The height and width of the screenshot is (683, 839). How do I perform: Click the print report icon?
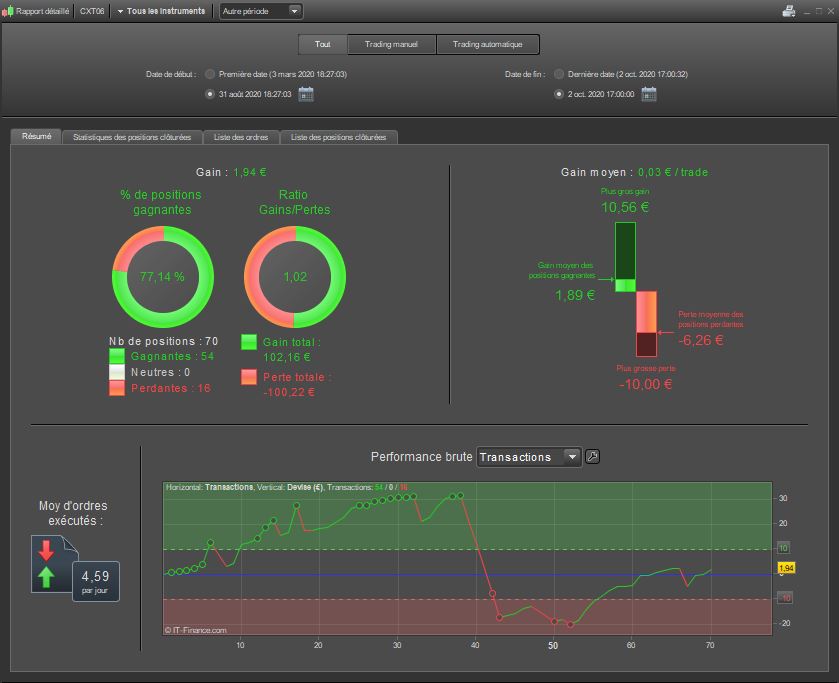[x=789, y=11]
